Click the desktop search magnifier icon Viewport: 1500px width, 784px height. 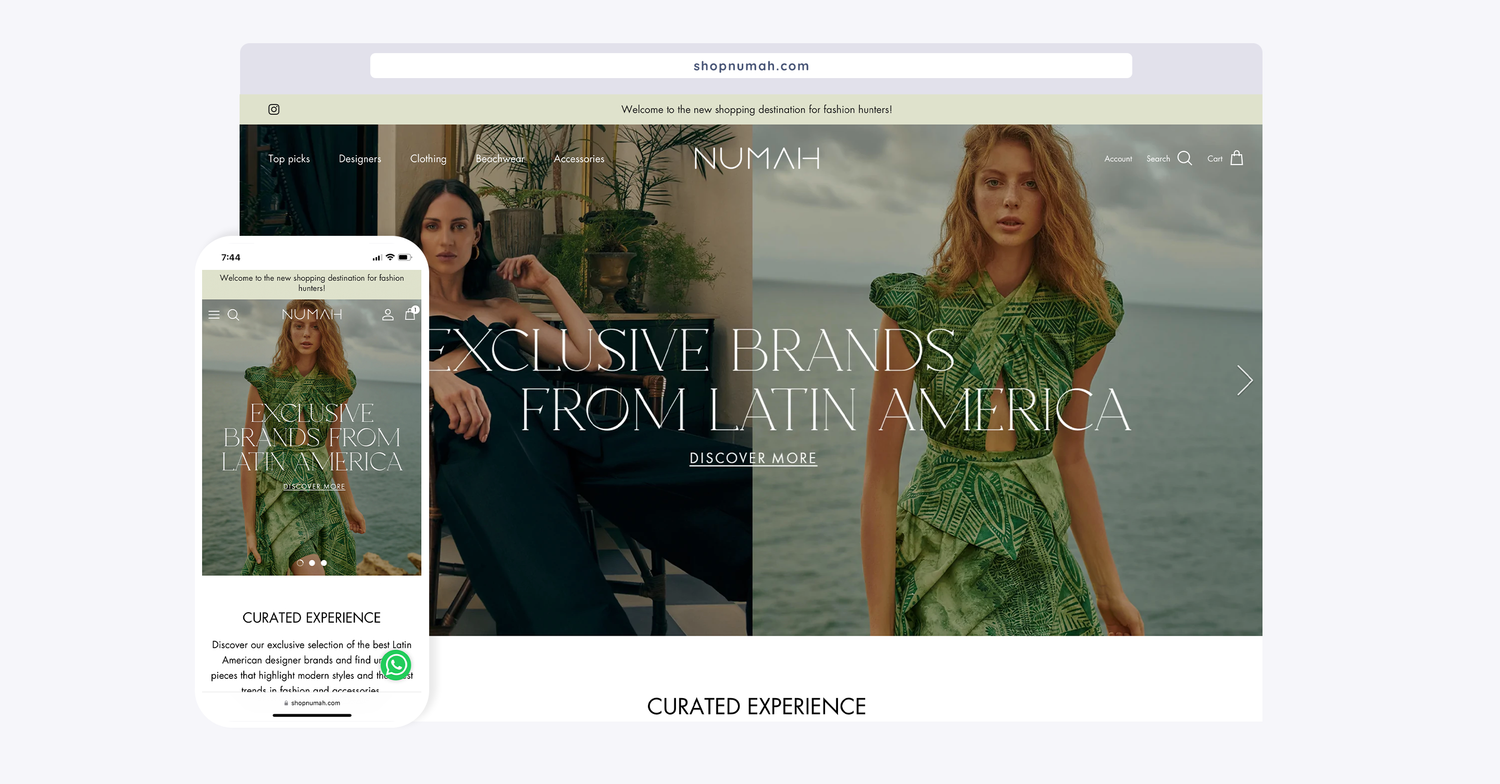pyautogui.click(x=1185, y=158)
